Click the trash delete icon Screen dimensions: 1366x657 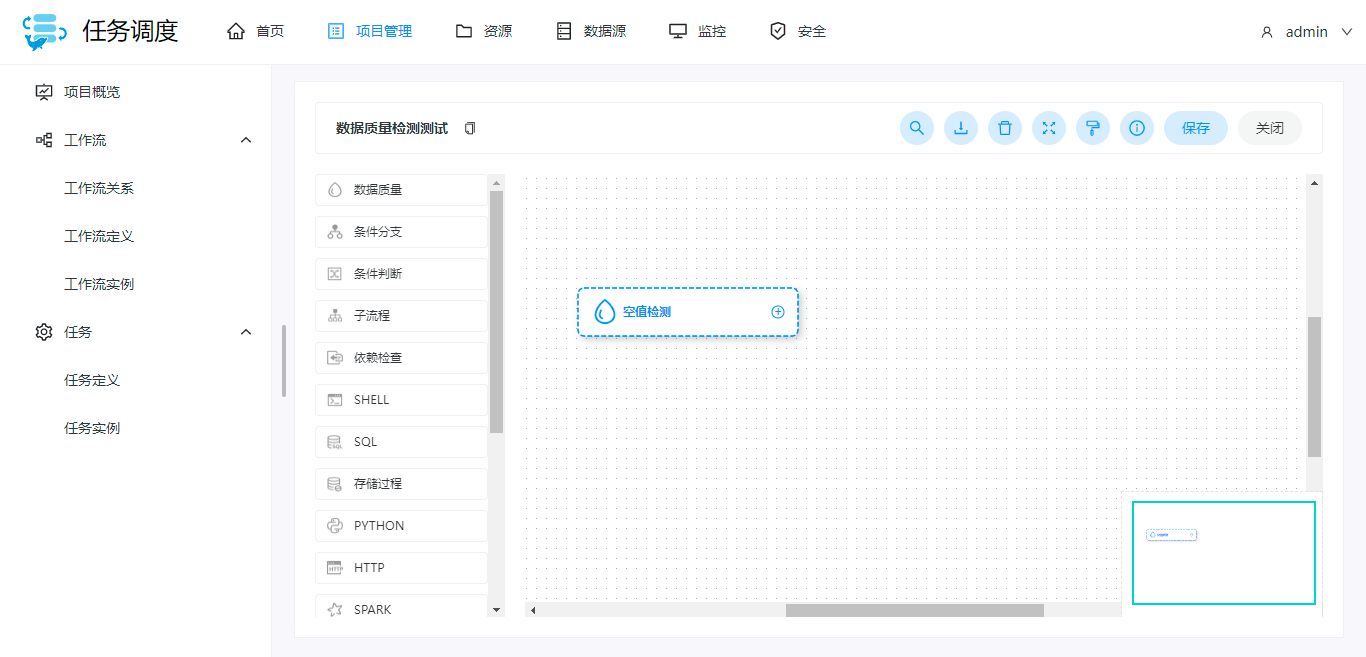point(1005,128)
